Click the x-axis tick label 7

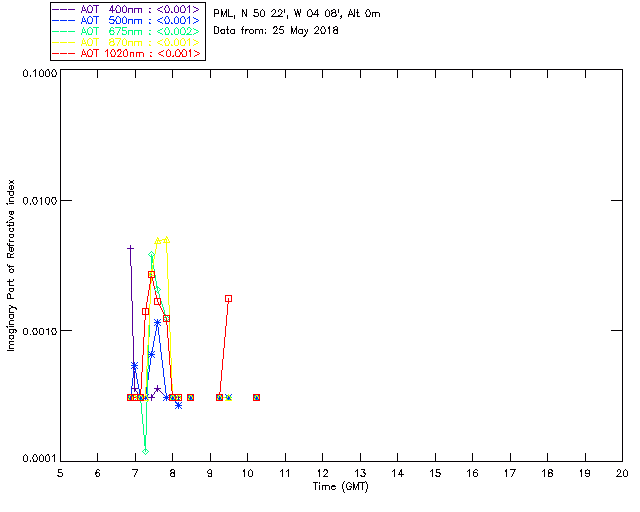point(135,473)
